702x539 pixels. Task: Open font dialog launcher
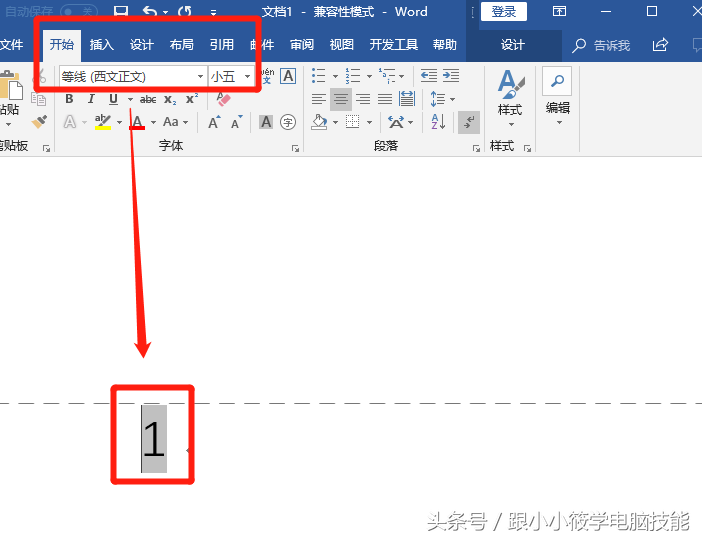tap(295, 148)
